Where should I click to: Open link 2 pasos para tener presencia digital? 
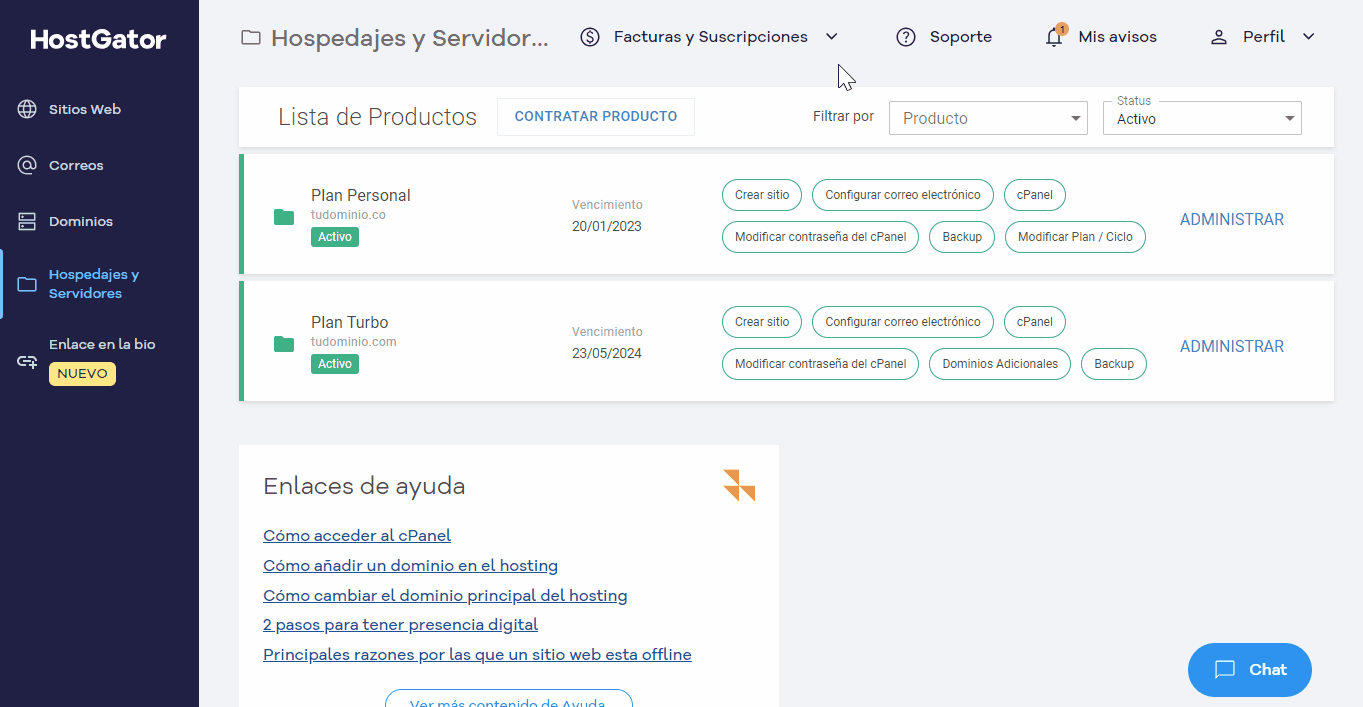click(400, 625)
